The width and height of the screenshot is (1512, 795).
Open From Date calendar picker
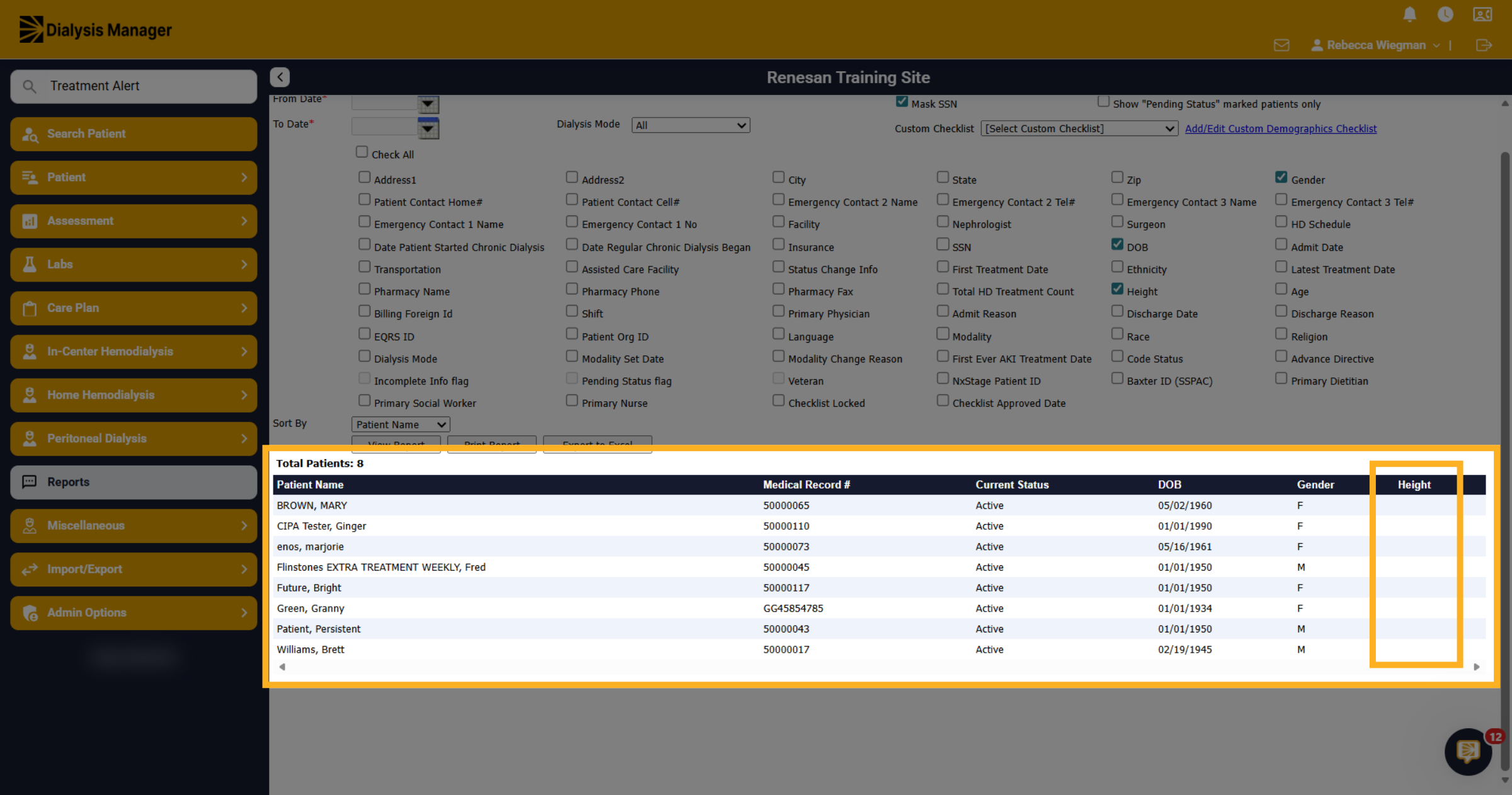click(428, 104)
